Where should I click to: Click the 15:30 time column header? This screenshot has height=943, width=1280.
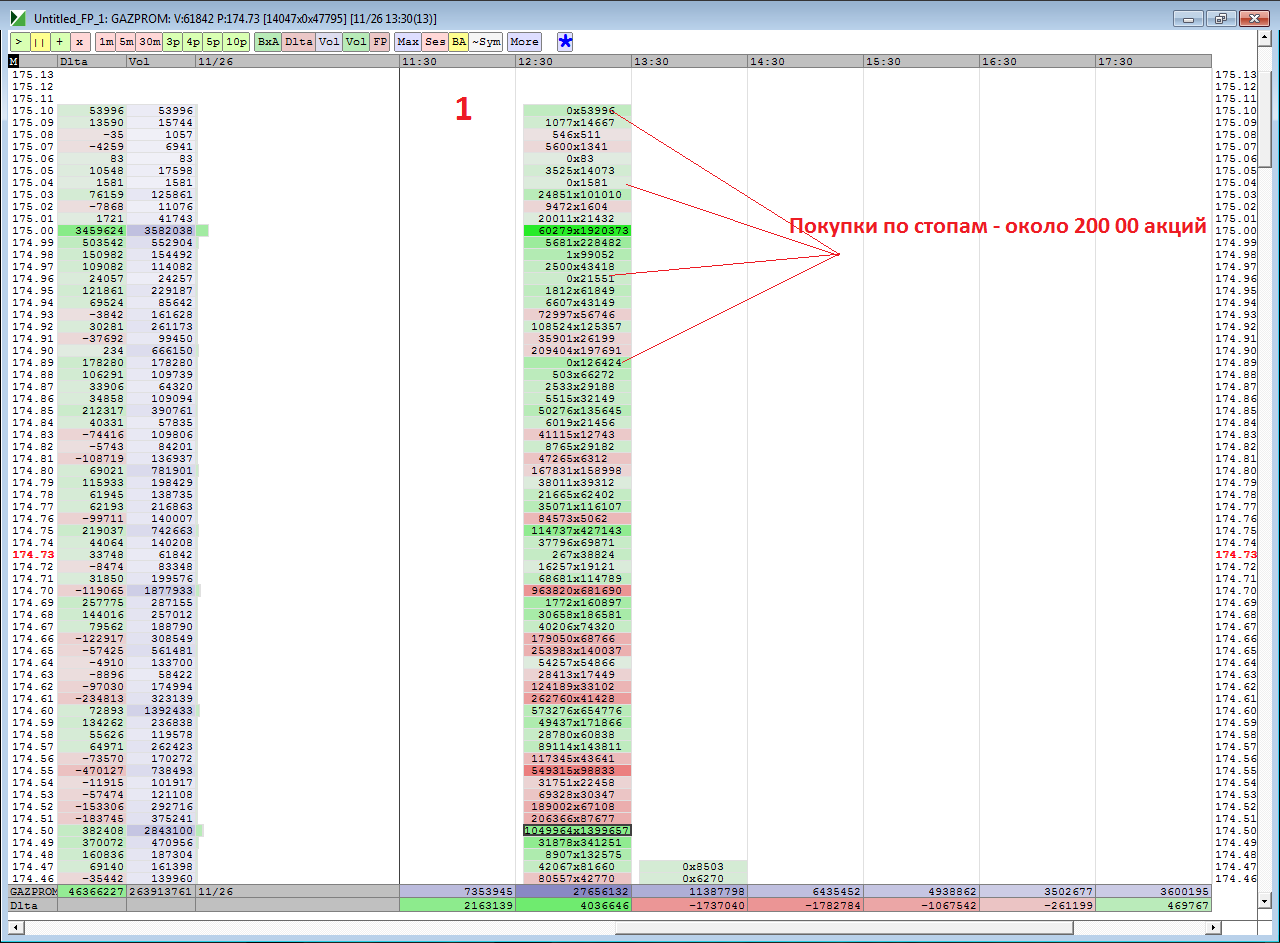click(x=922, y=62)
